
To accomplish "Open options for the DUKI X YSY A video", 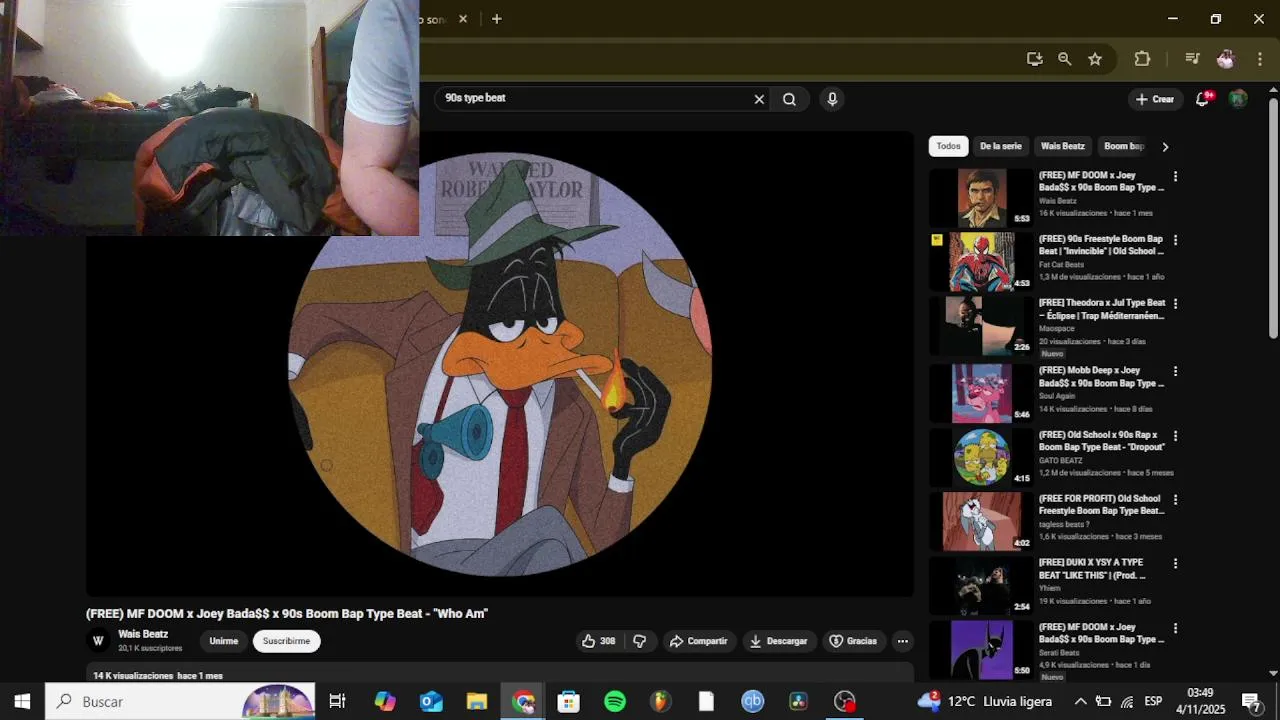I will 1175,563.
